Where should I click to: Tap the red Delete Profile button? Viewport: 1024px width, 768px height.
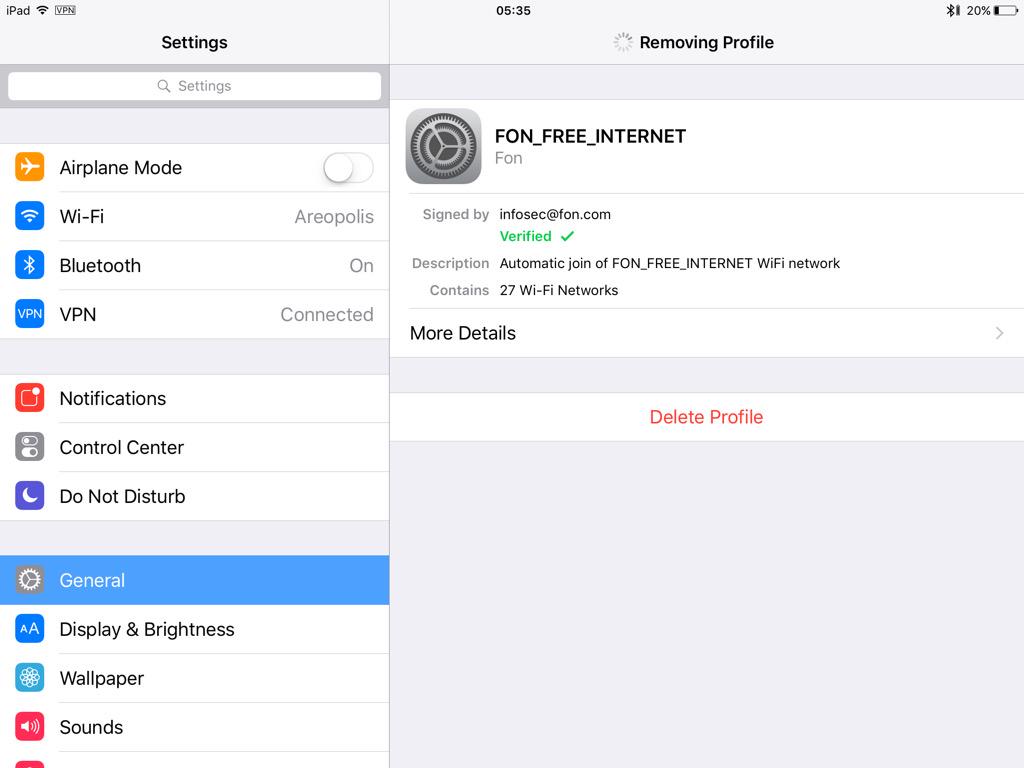707,417
